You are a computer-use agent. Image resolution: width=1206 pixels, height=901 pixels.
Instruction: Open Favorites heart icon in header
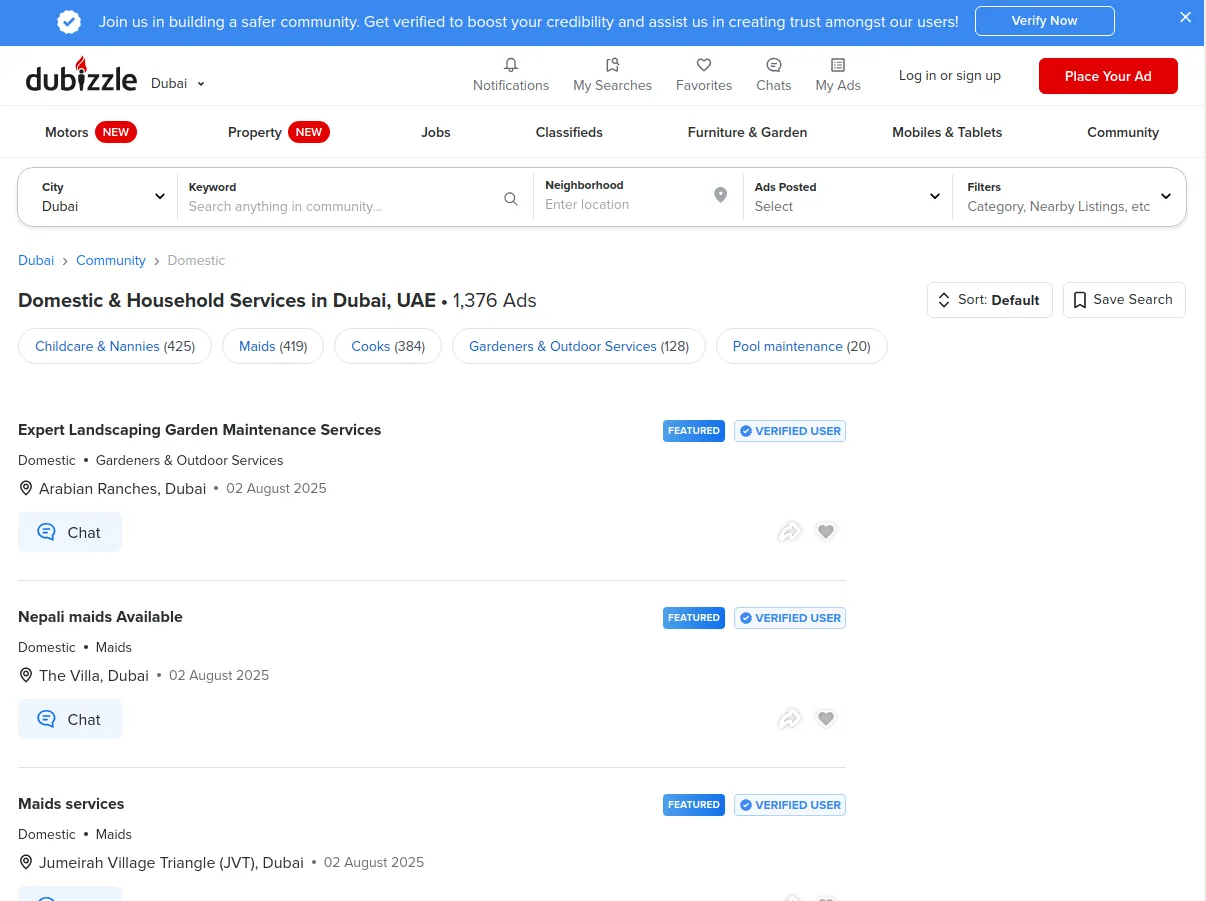click(704, 65)
